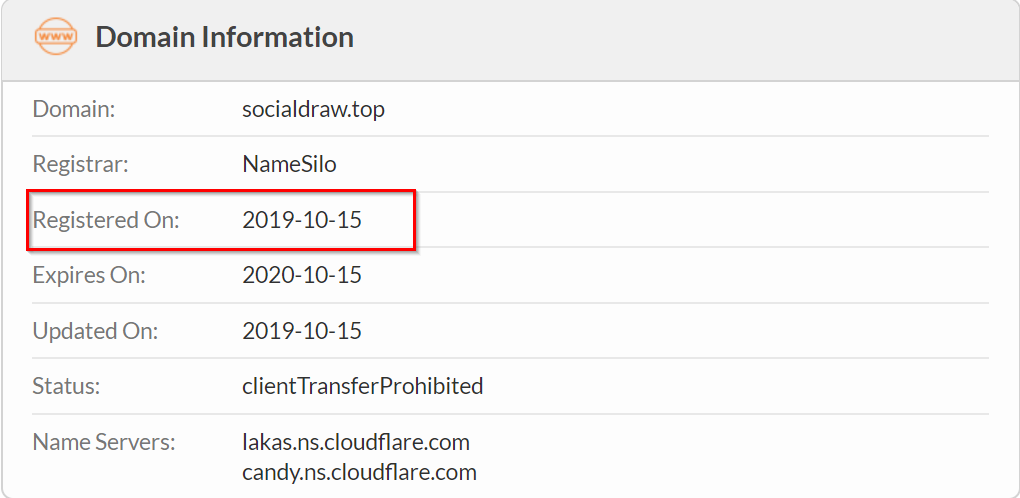
Task: Click the 2020-10-15 expiry date
Action: click(x=302, y=276)
